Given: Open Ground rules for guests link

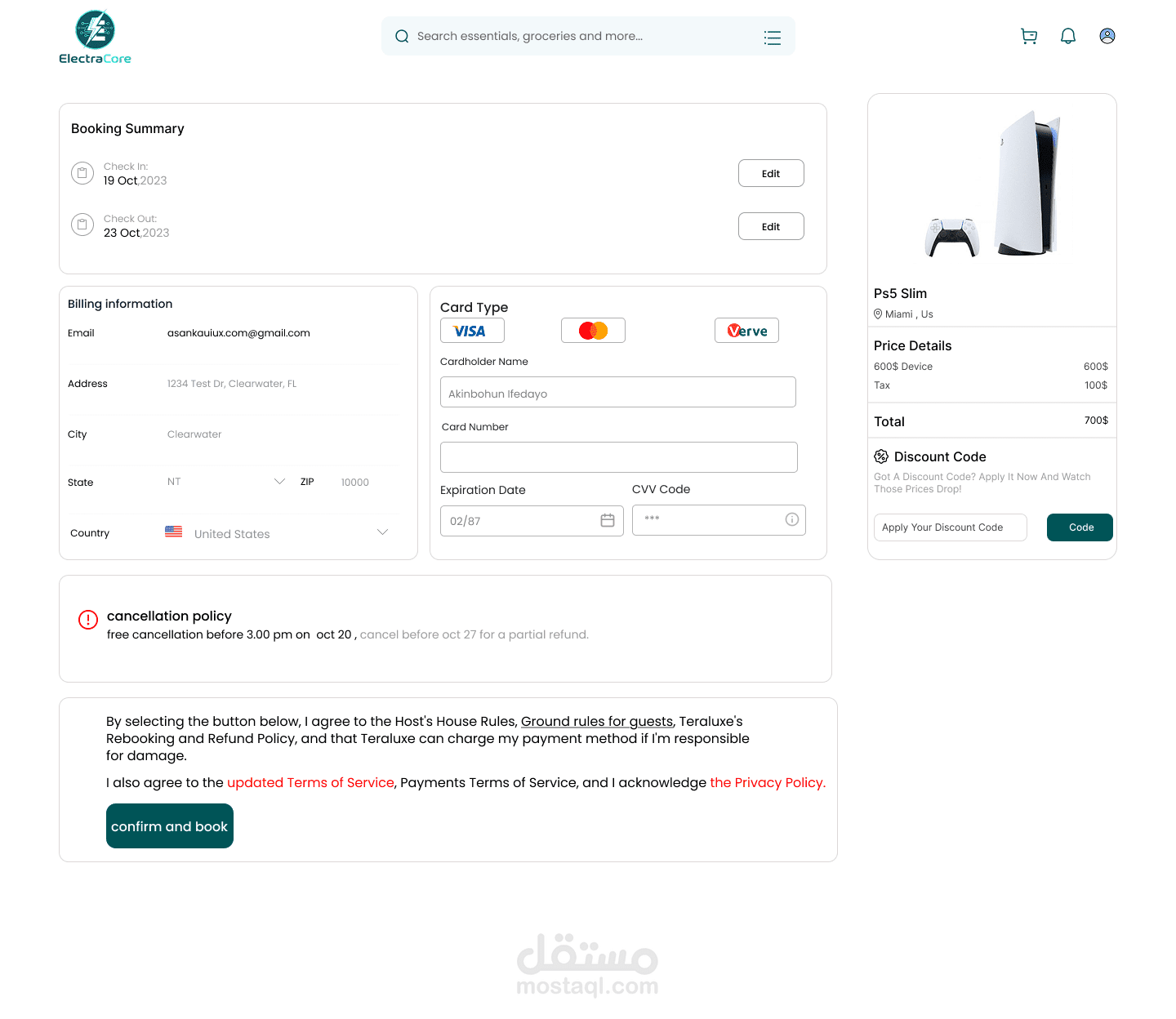Looking at the screenshot, I should point(597,722).
